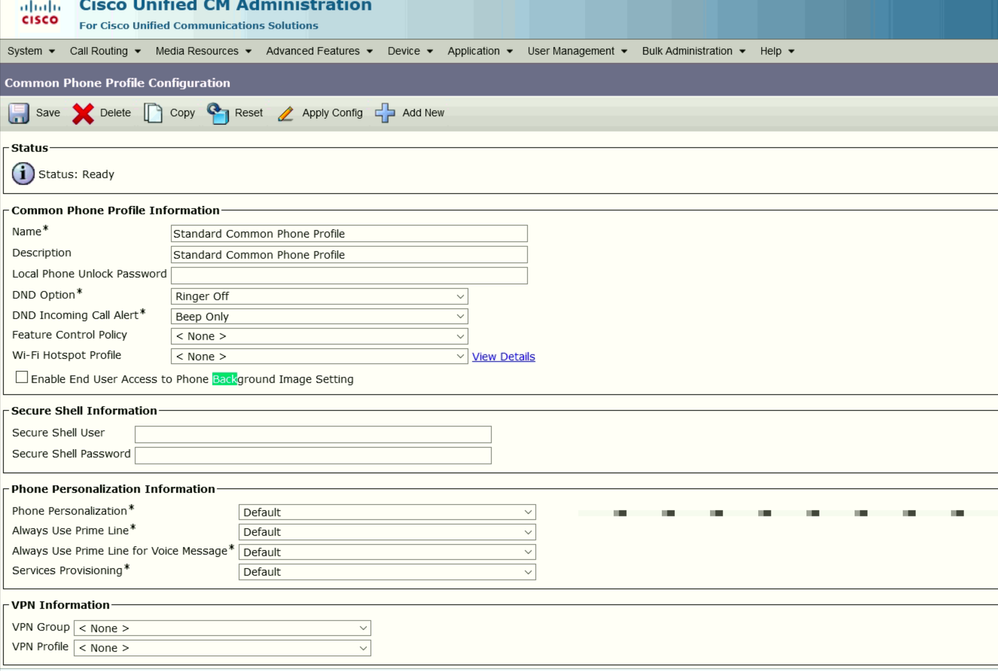Click the For Cisco Unified Communications Solutions text

[x=199, y=25]
